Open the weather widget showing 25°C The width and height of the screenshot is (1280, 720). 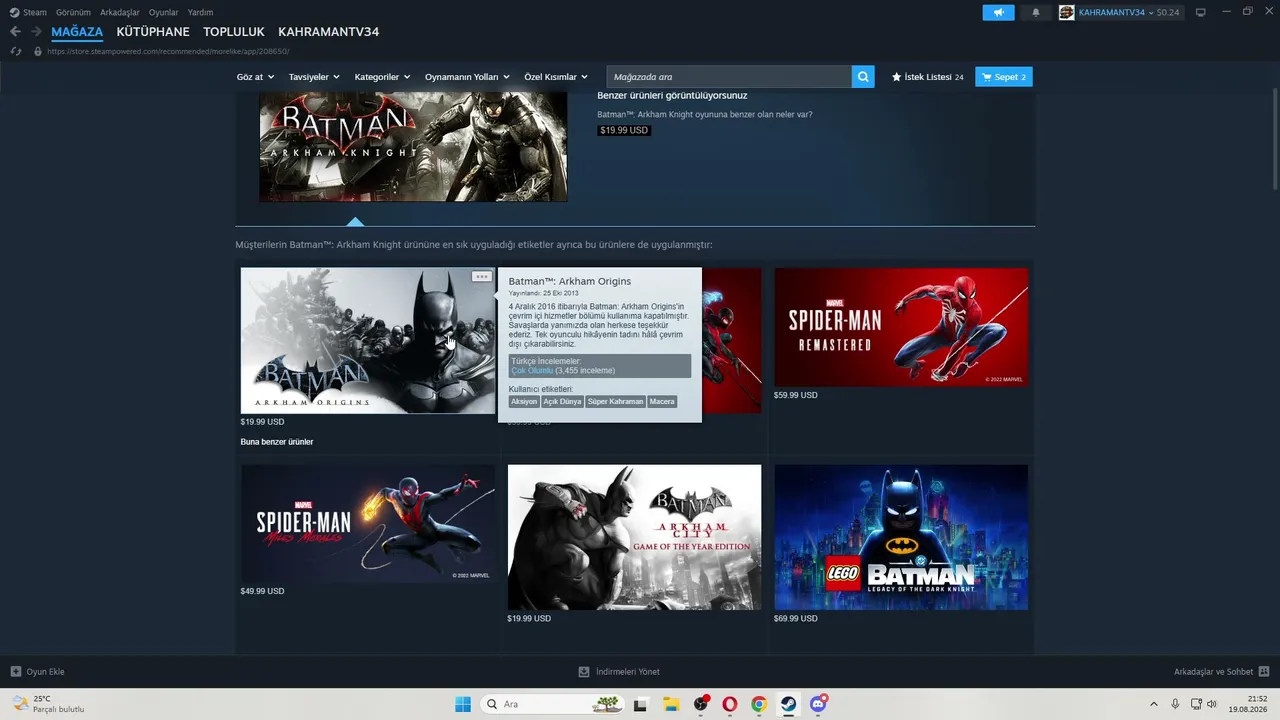(47, 704)
